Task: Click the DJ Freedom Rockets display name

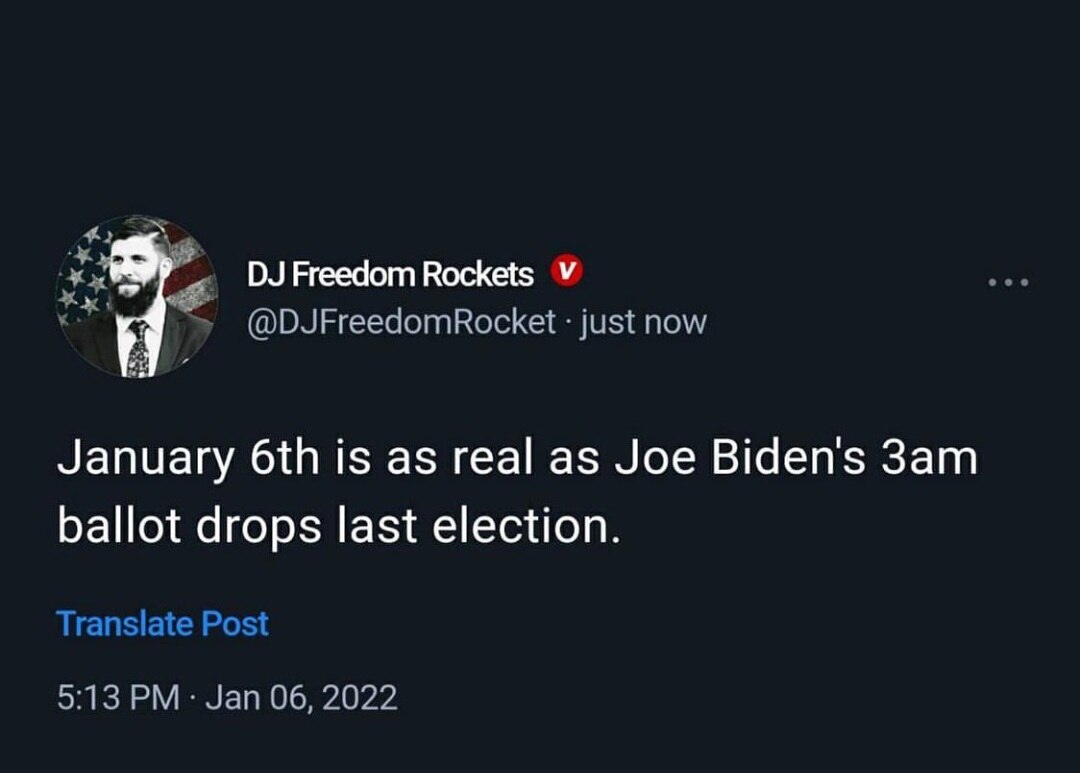Action: point(390,273)
